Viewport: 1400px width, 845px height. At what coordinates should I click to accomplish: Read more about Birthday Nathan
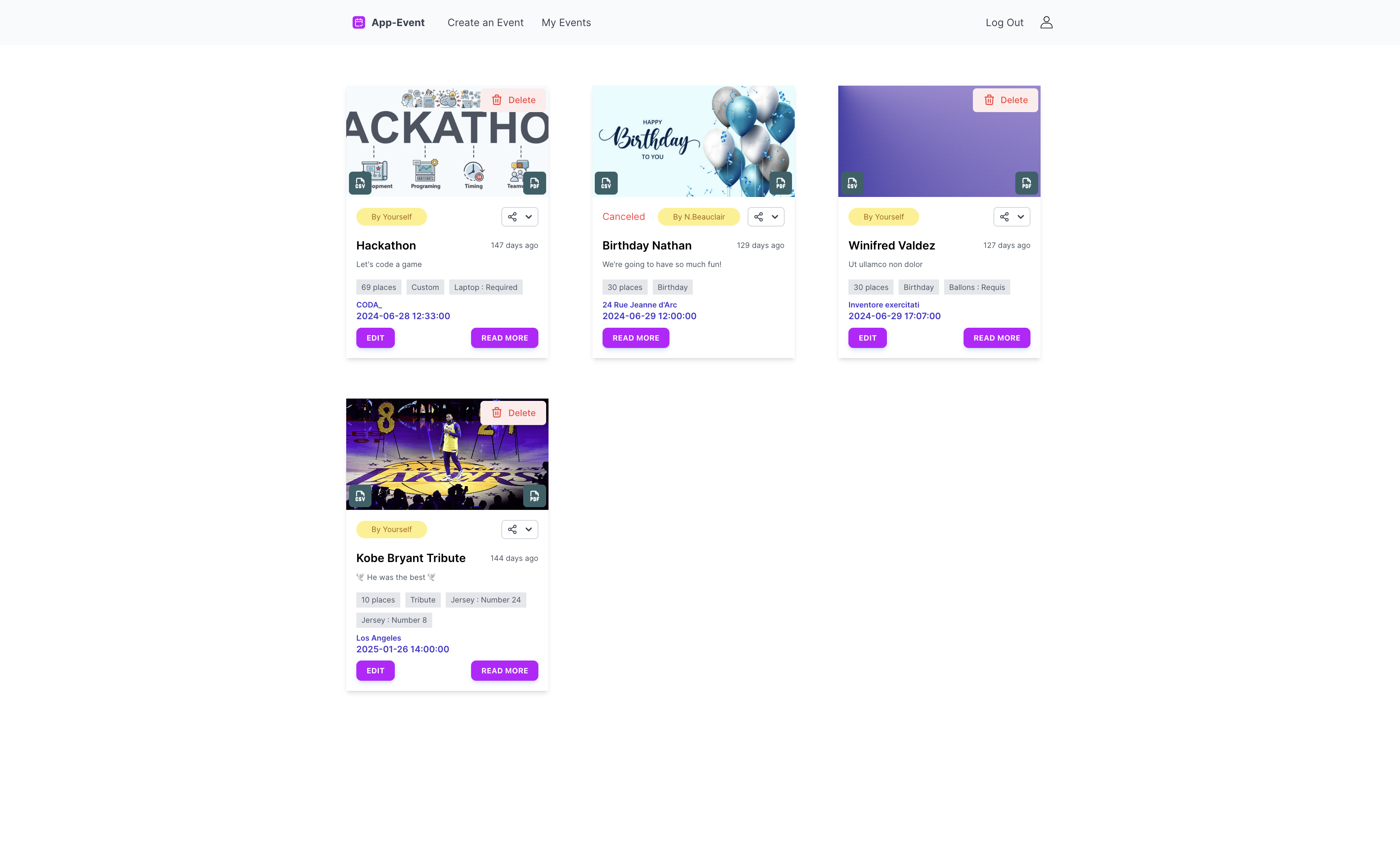point(636,338)
